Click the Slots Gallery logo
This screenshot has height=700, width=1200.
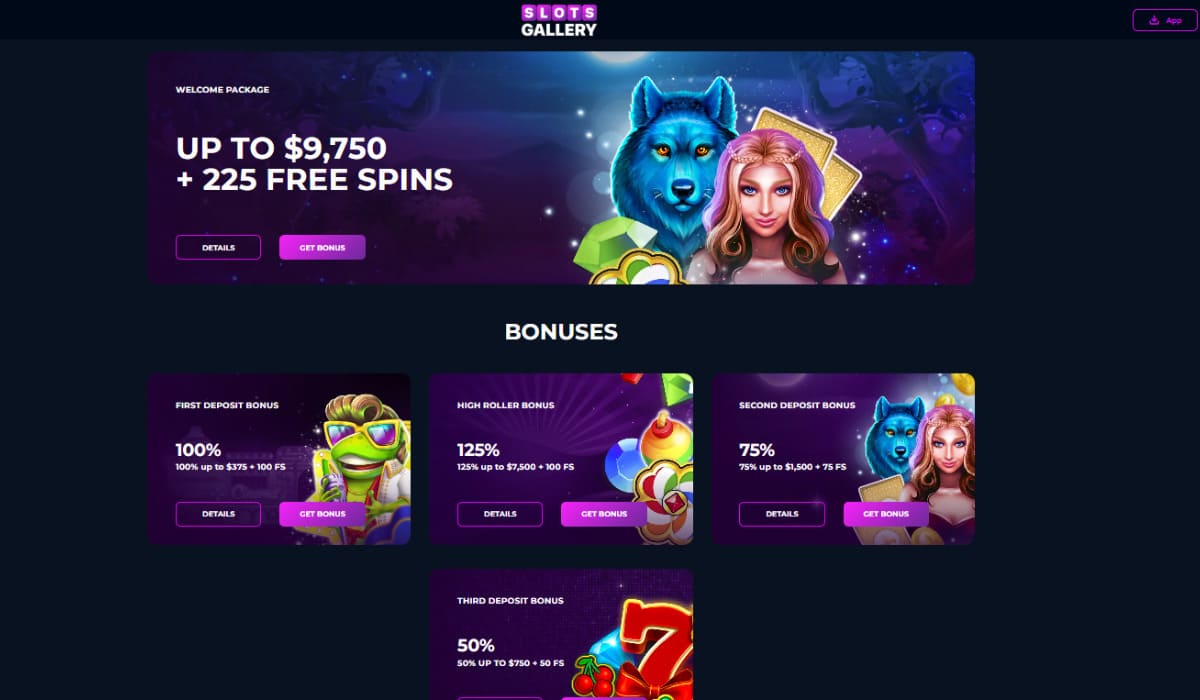(x=559, y=20)
